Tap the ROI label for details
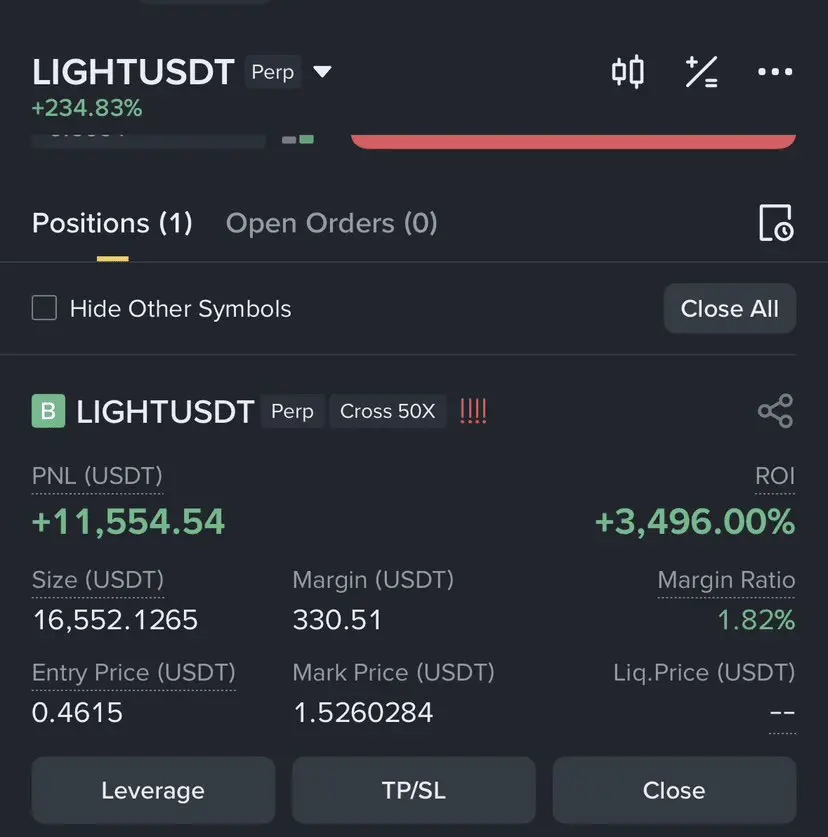The image size is (828, 837). 775,476
